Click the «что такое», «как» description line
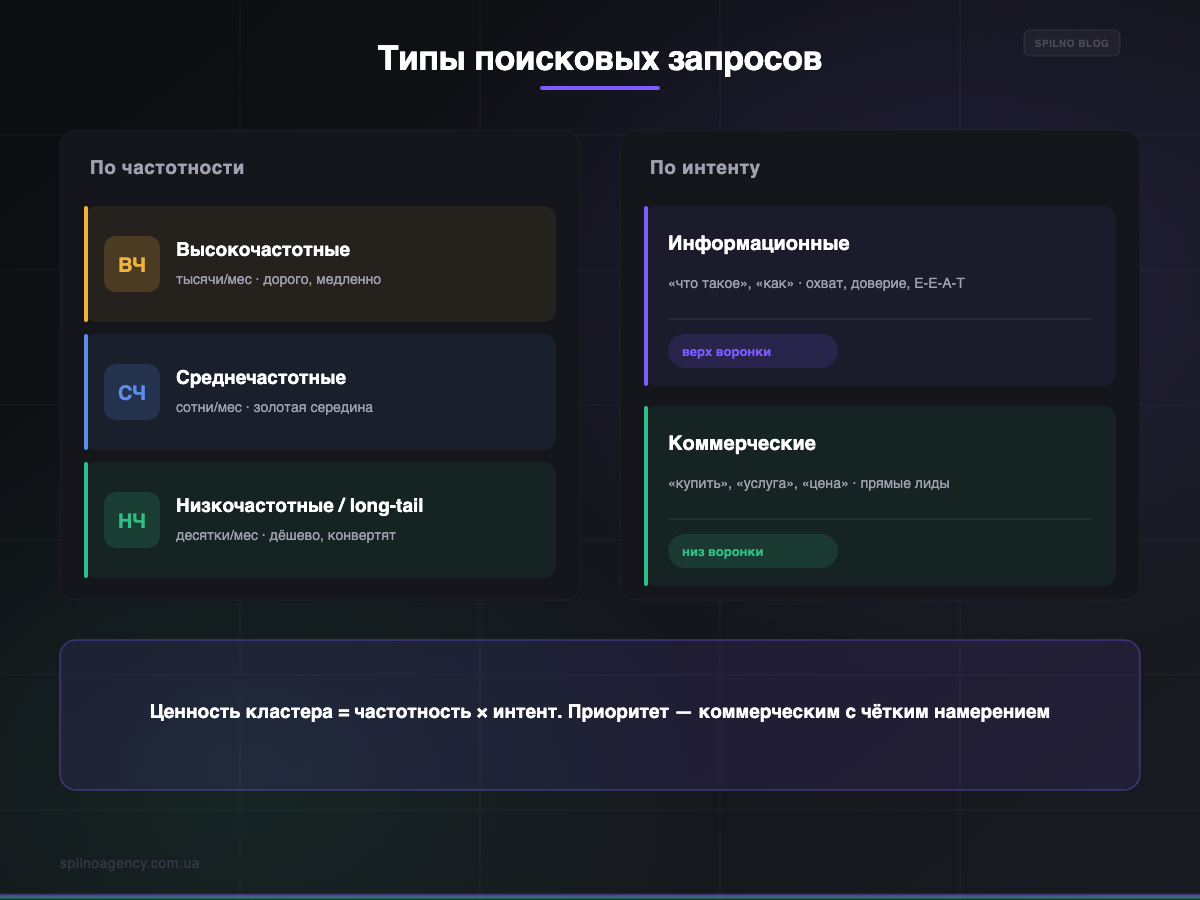Screen dimensions: 1200x900 (x=816, y=283)
